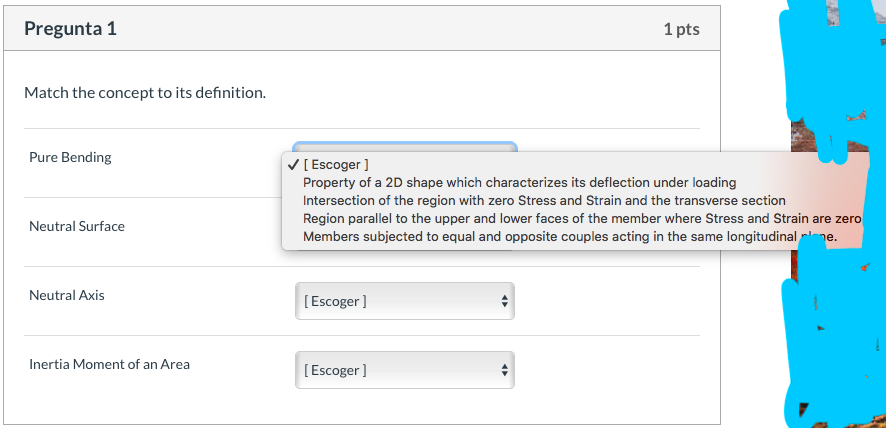Click the checkmark beside Escoger in list
The width and height of the screenshot is (886, 428).
[292, 164]
